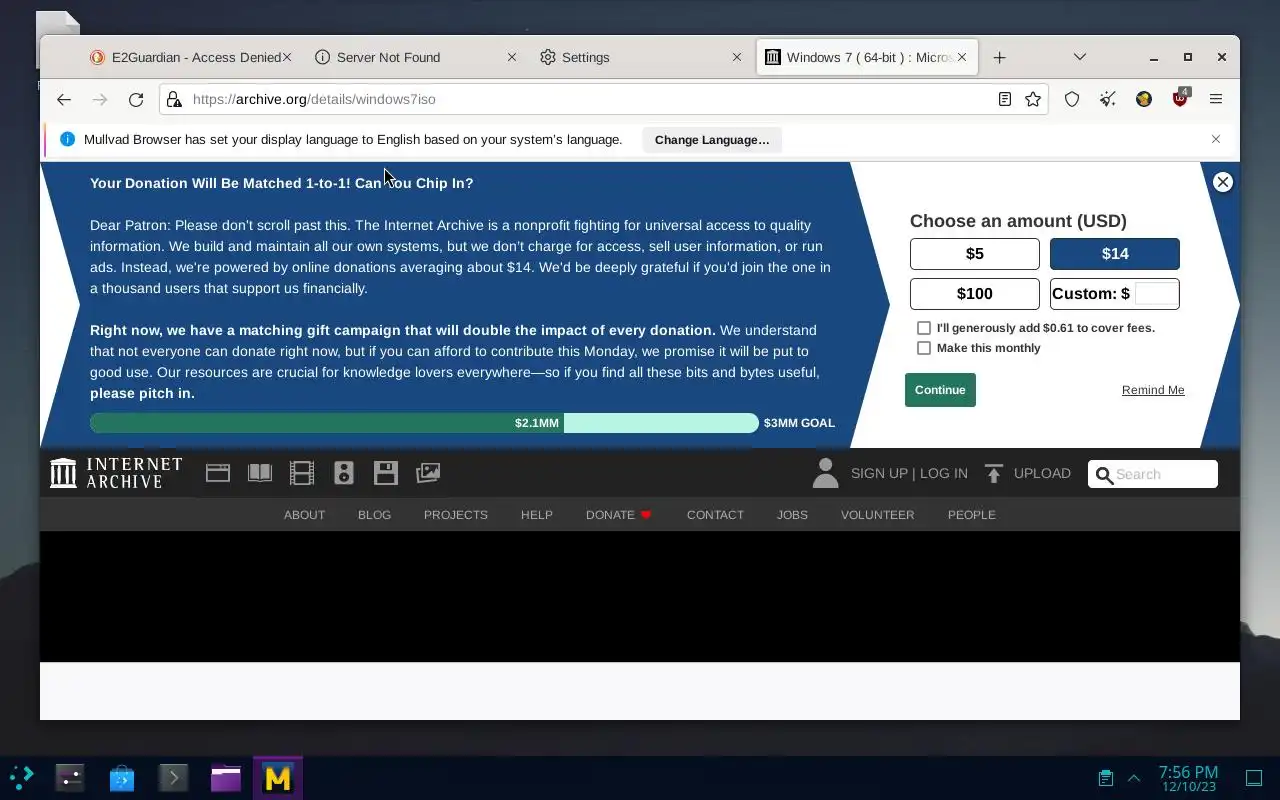The height and width of the screenshot is (800, 1280).
Task: Open PEOPLE in Archive navigation
Action: click(x=971, y=515)
